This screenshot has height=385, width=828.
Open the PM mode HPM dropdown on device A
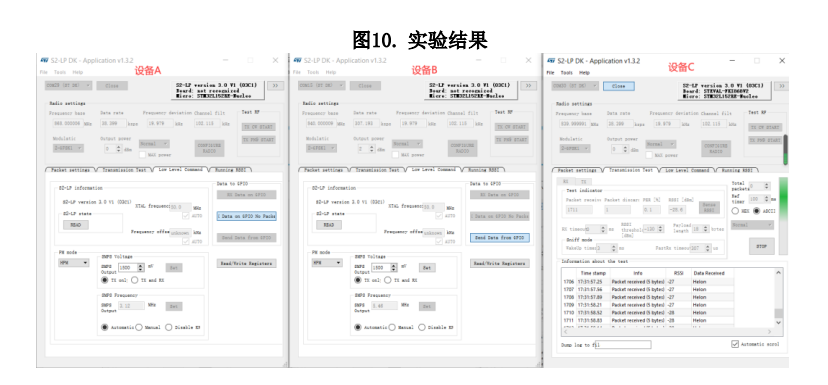pos(74,262)
